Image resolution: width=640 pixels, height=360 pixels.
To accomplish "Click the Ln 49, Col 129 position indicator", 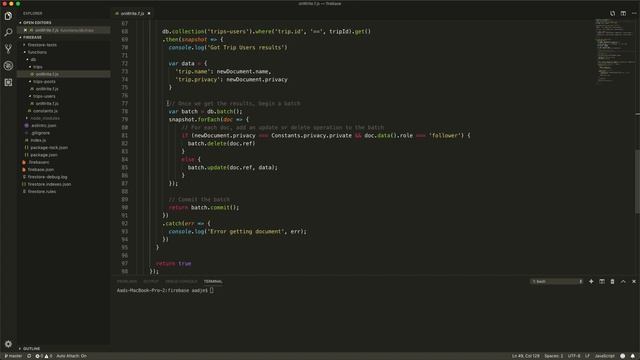I will [525, 356].
